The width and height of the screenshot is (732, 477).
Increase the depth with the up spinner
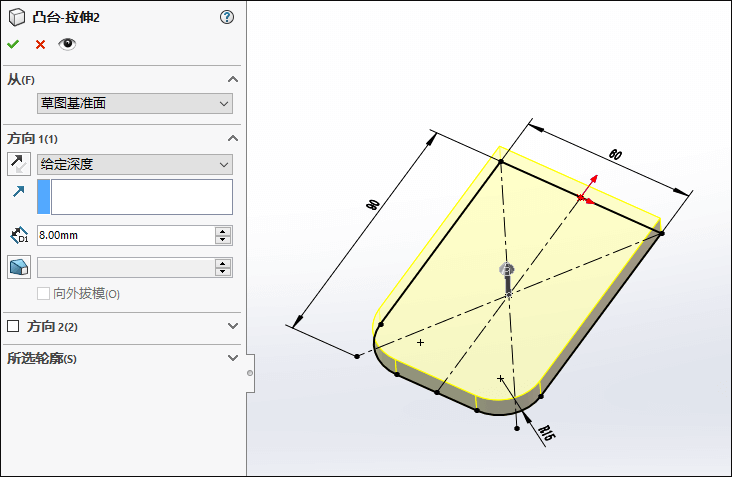point(223,231)
